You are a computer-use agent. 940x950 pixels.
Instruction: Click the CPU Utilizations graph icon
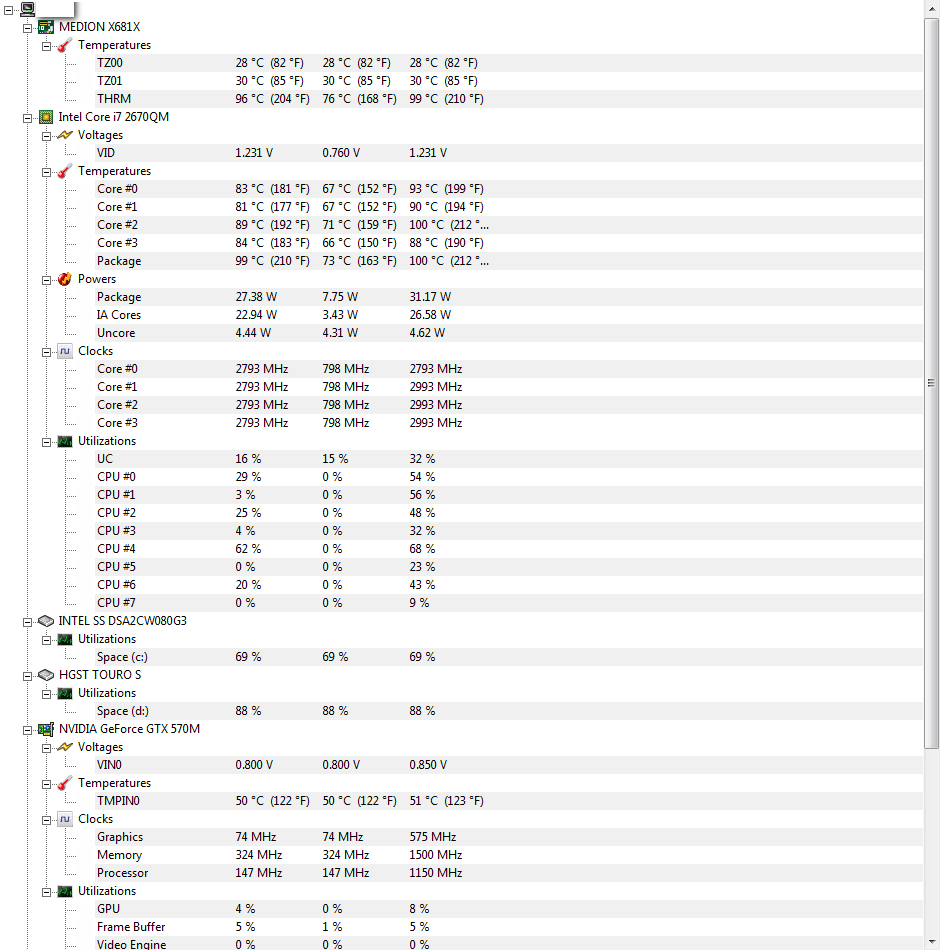pyautogui.click(x=65, y=442)
